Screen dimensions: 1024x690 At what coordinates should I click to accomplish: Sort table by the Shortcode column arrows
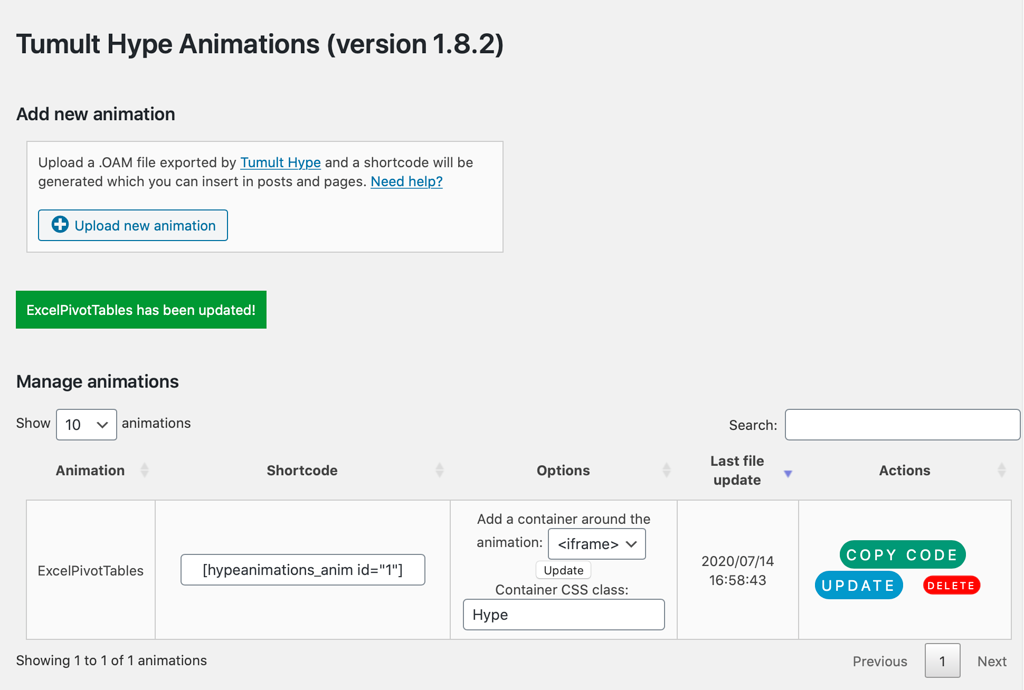click(x=440, y=470)
